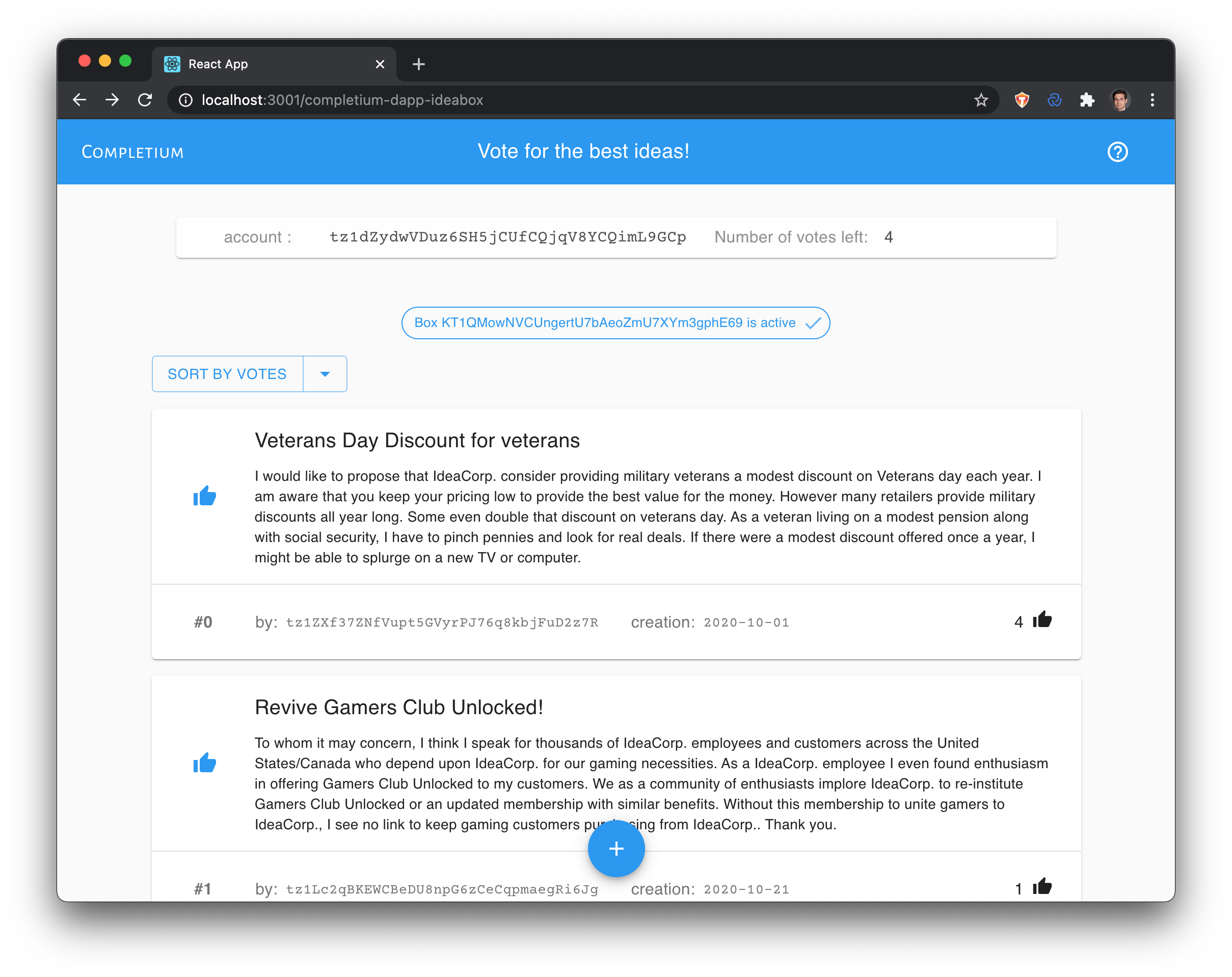Click the blue add new idea button
This screenshot has height=977, width=1232.
(x=617, y=849)
